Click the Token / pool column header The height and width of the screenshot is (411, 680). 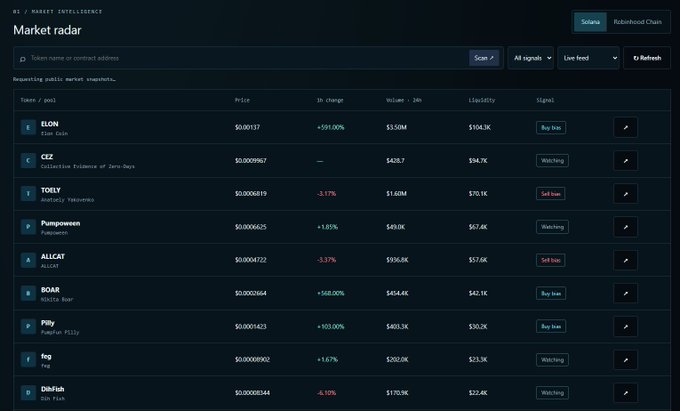(x=38, y=100)
